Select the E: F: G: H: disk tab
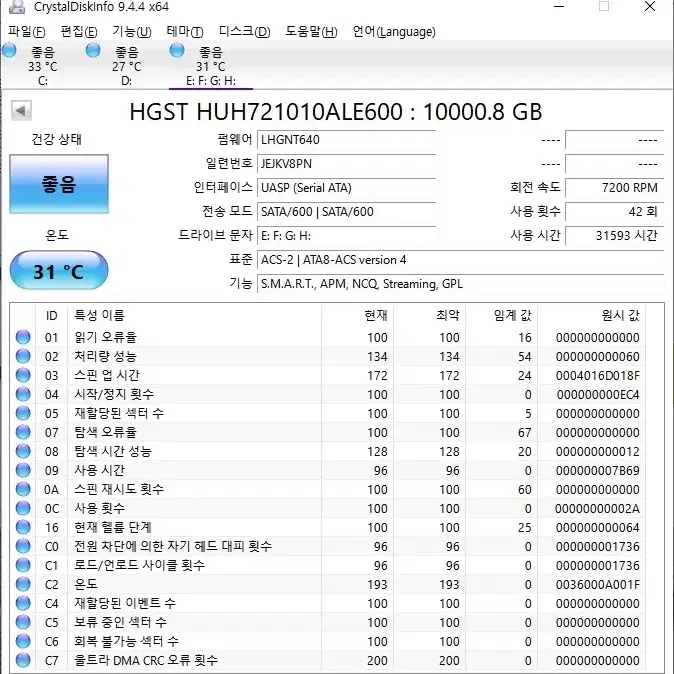Viewport: 674px width, 674px height. pos(211,66)
